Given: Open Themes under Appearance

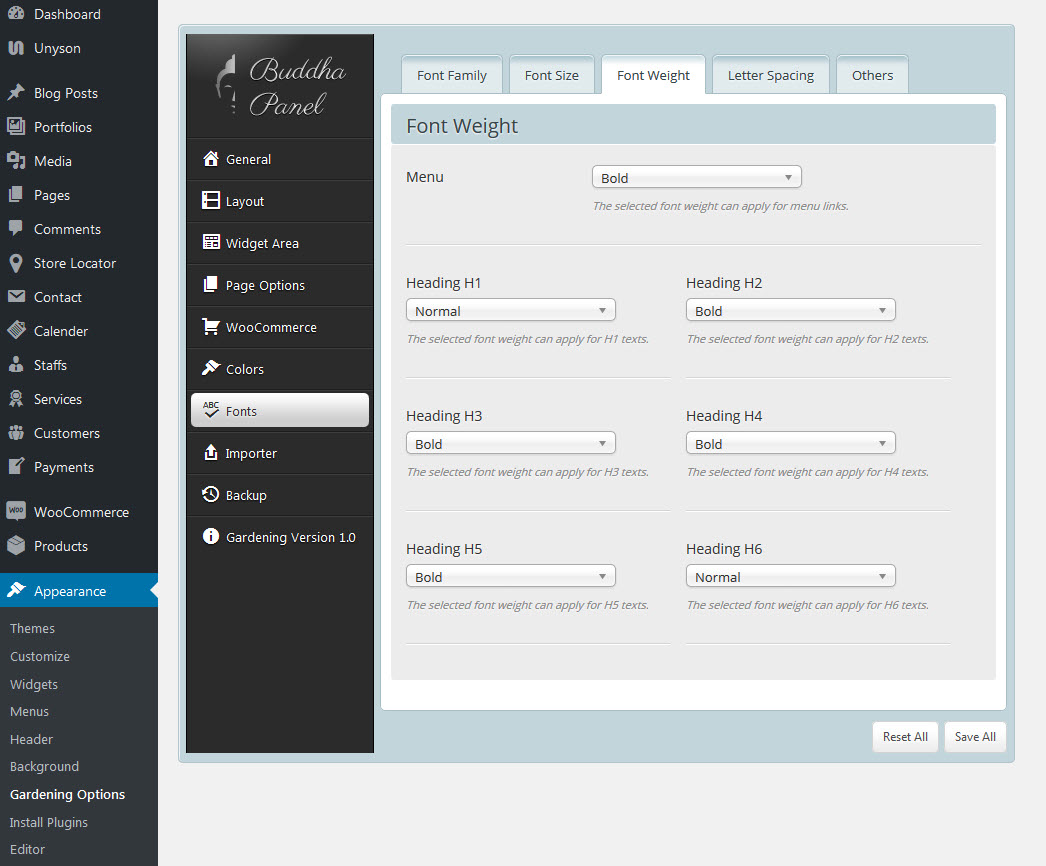Looking at the screenshot, I should [x=32, y=628].
